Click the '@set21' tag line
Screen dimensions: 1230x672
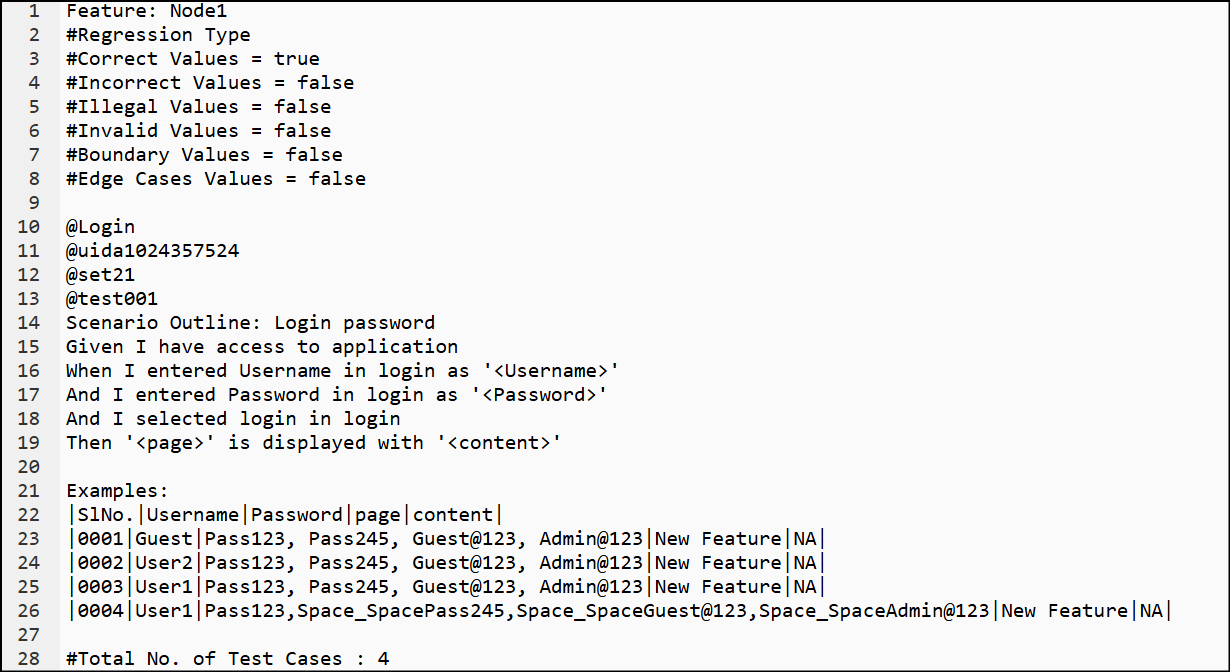(100, 275)
